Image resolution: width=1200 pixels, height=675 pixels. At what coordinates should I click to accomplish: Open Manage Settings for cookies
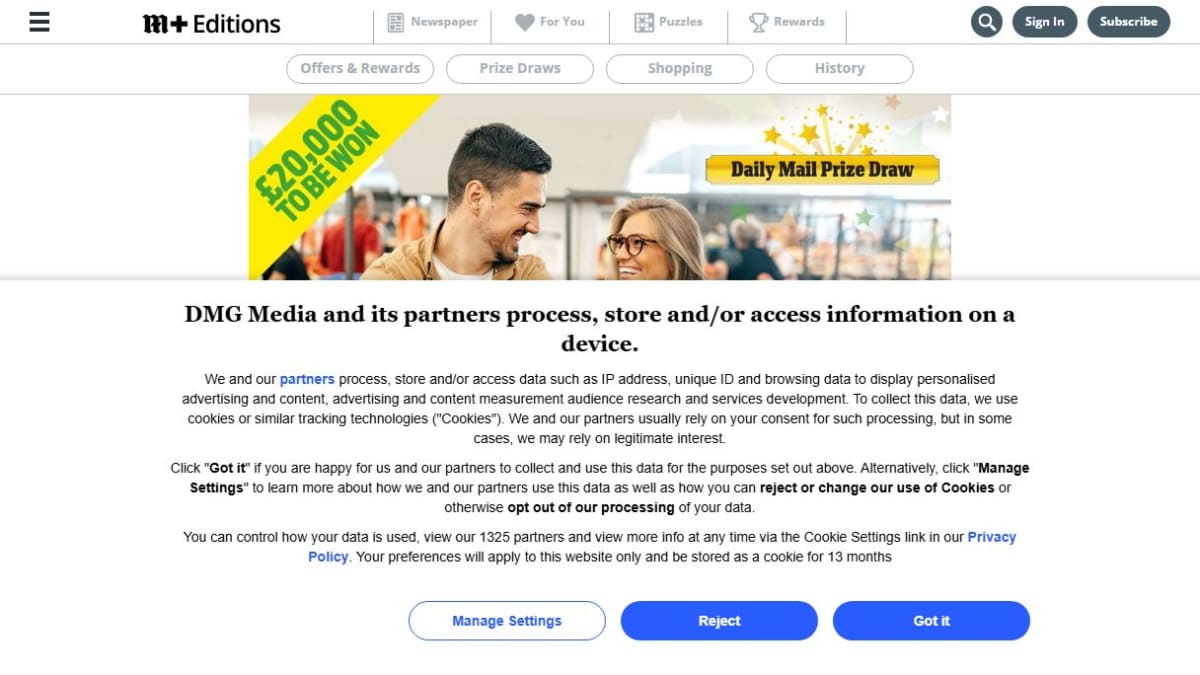[x=507, y=621]
